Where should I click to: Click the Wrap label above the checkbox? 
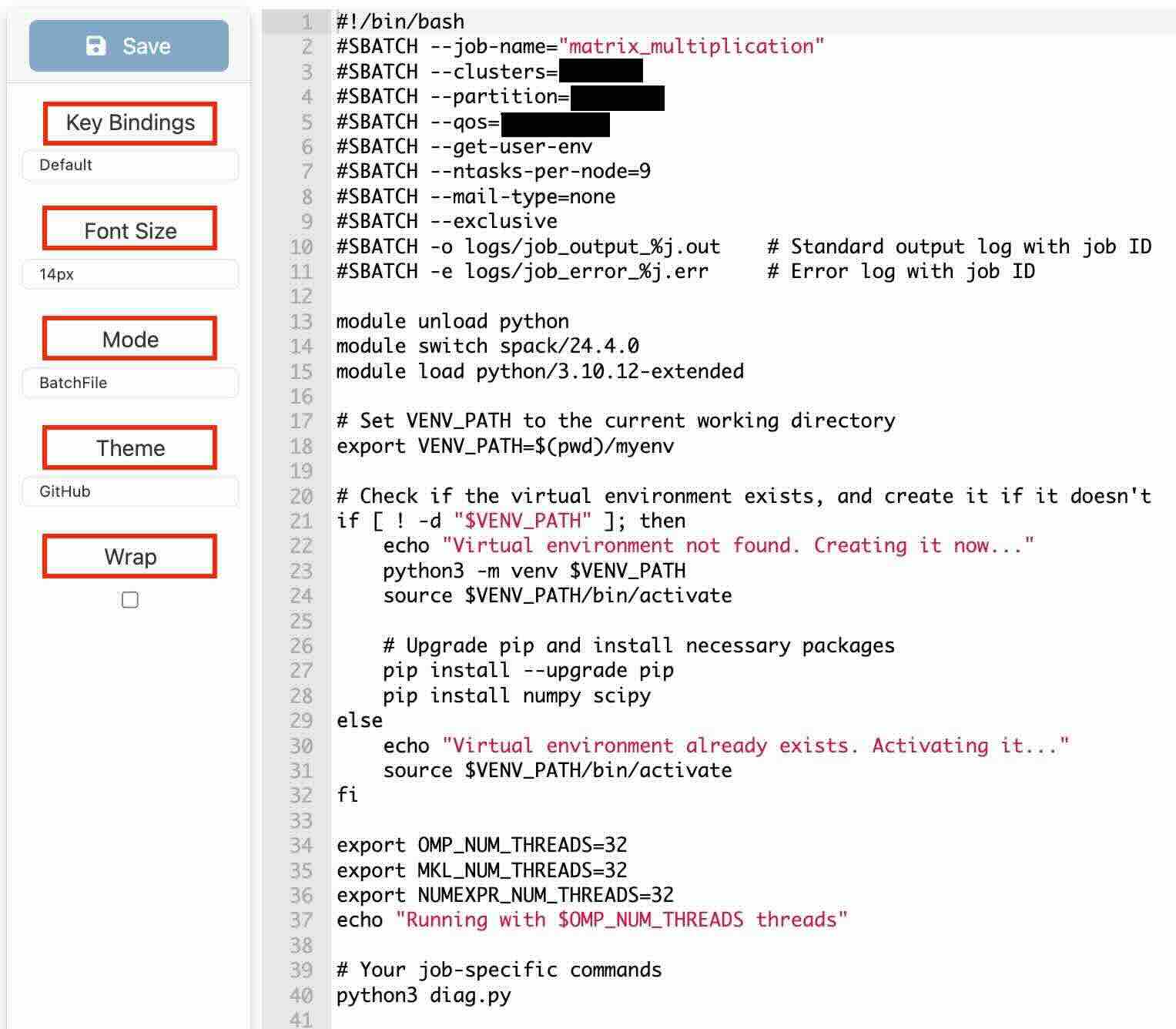(130, 557)
